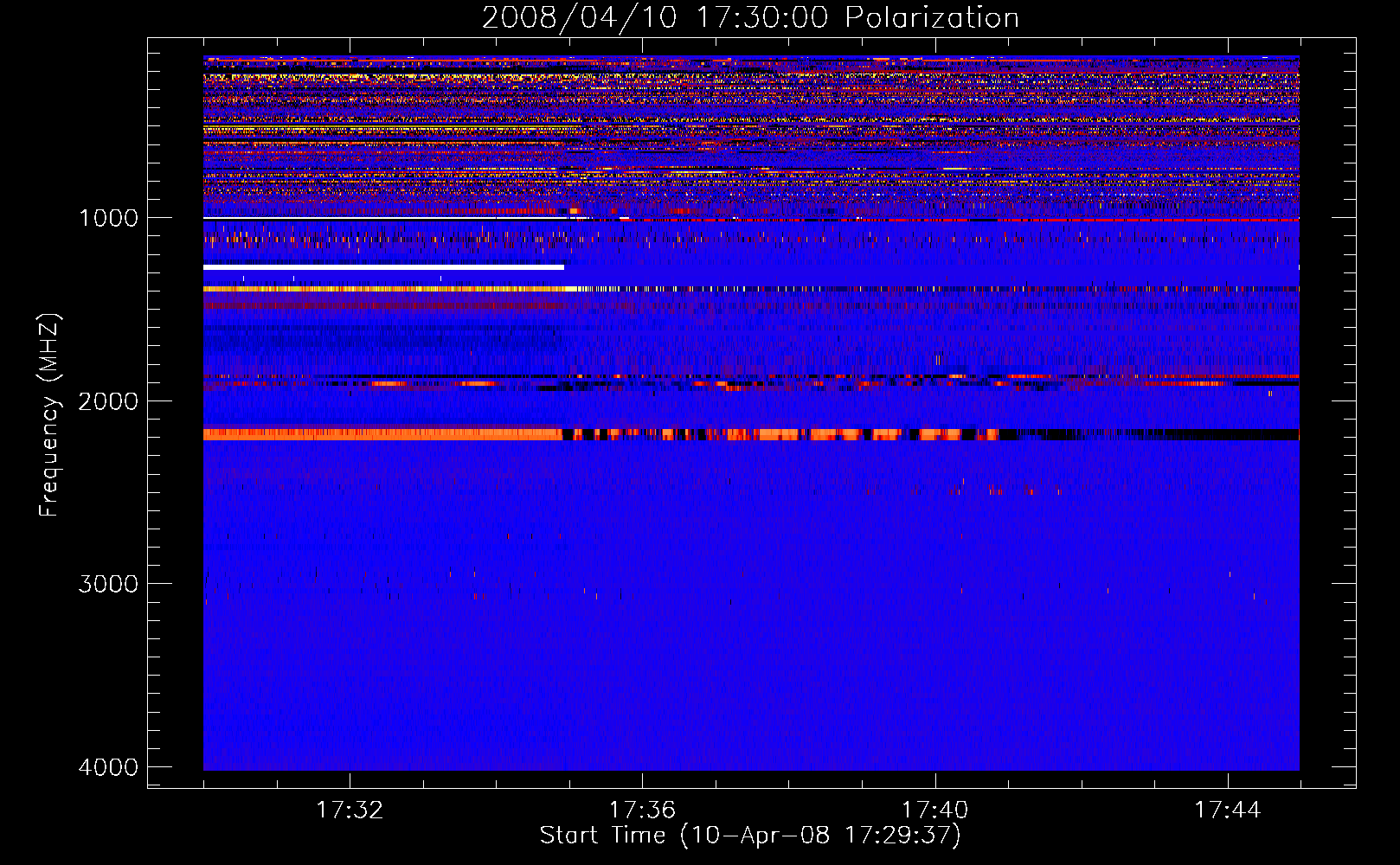Click the bright orange band near 2200 MHz
This screenshot has height=865, width=1400.
click(383, 434)
